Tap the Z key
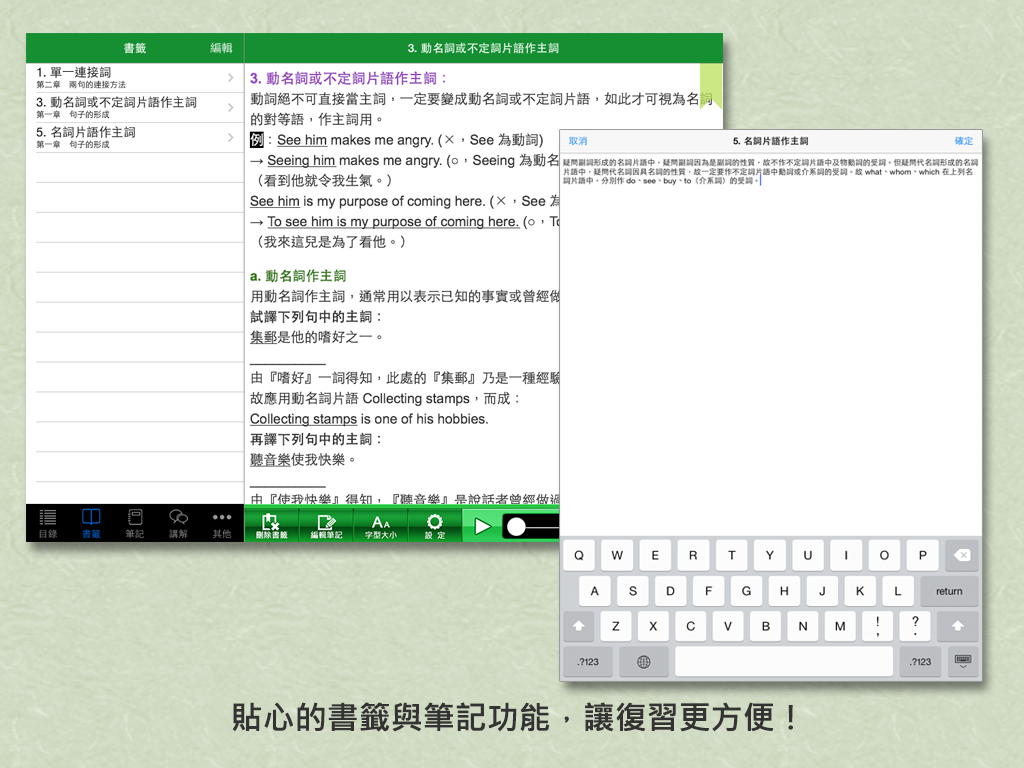1024x768 pixels. 615,626
